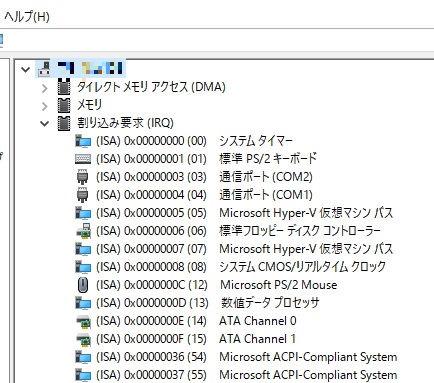
Task: Click the floppy disk controller icon
Action: click(x=83, y=231)
